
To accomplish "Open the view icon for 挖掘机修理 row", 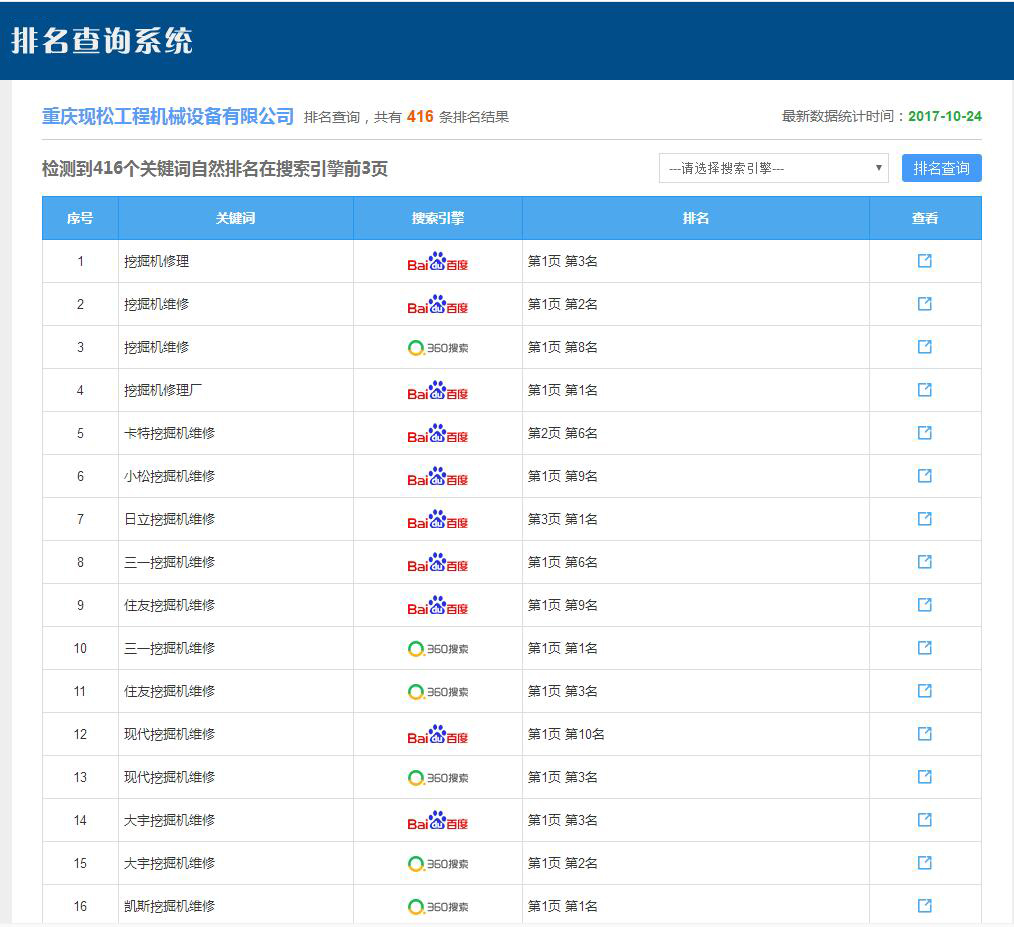I will coord(925,261).
